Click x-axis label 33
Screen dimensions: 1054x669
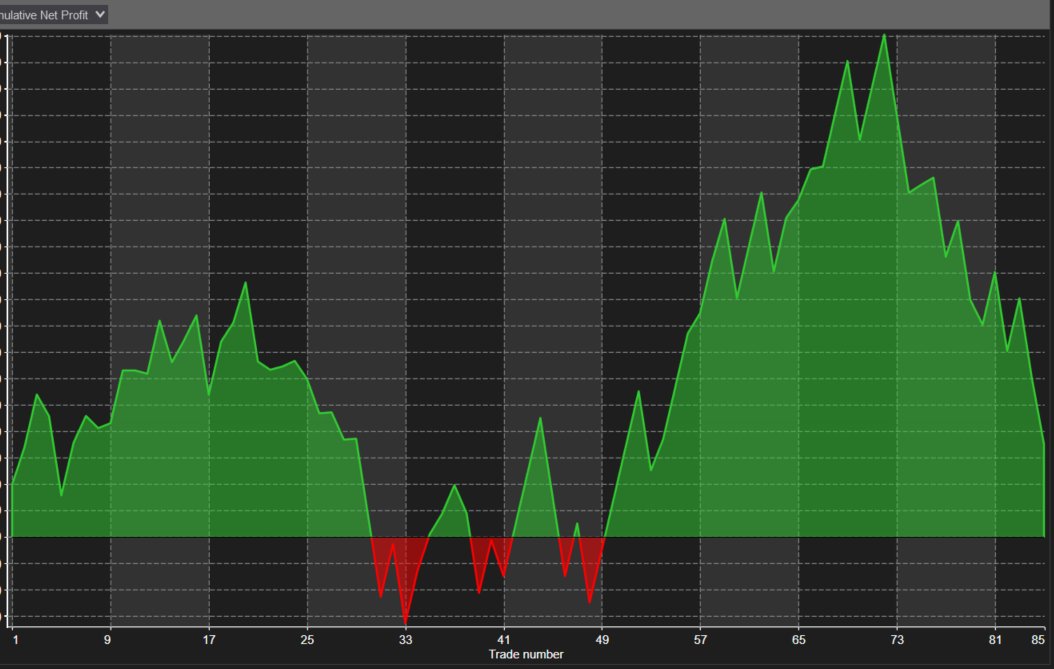click(405, 639)
